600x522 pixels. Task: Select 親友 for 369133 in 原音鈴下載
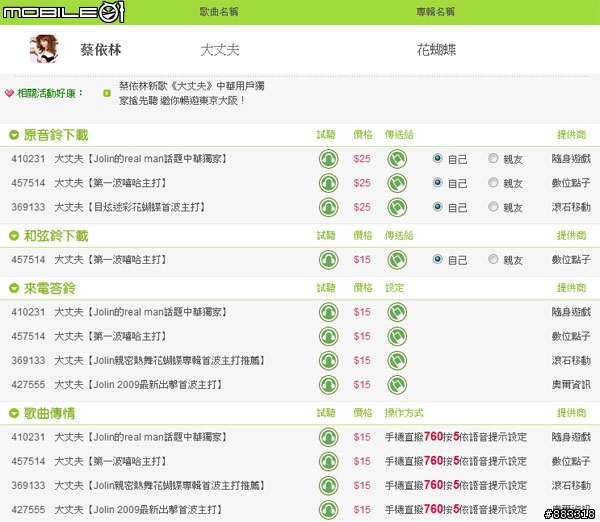click(x=493, y=207)
